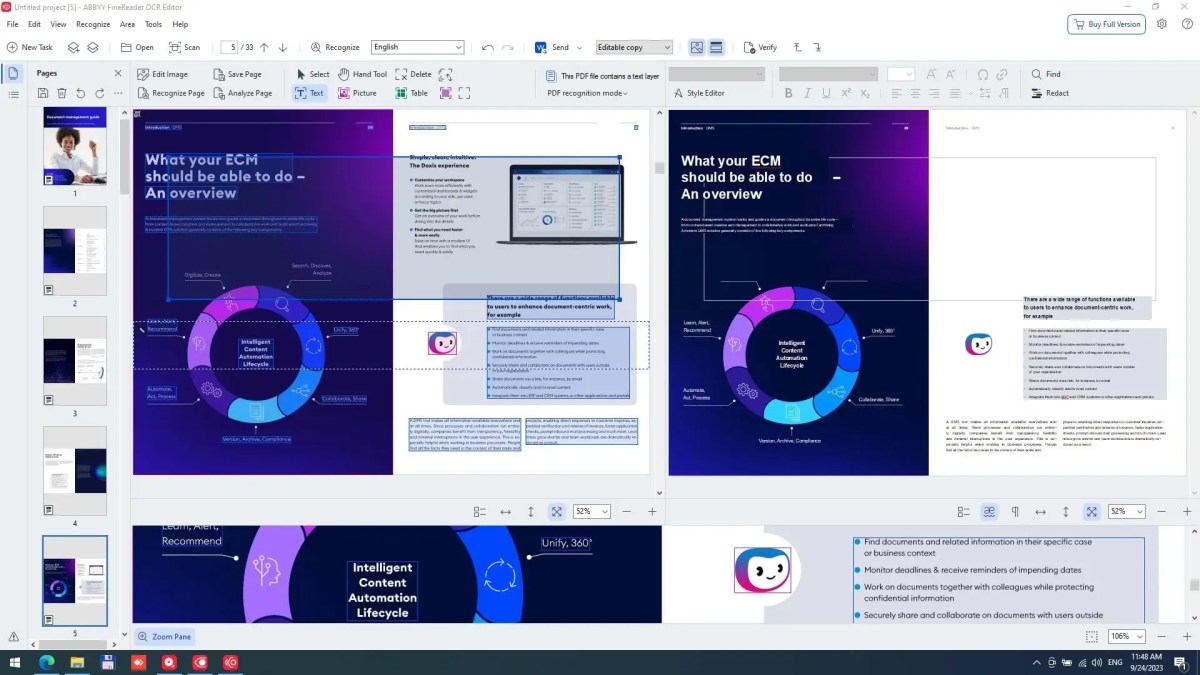
Task: Click the Open folder button
Action: [x=137, y=47]
